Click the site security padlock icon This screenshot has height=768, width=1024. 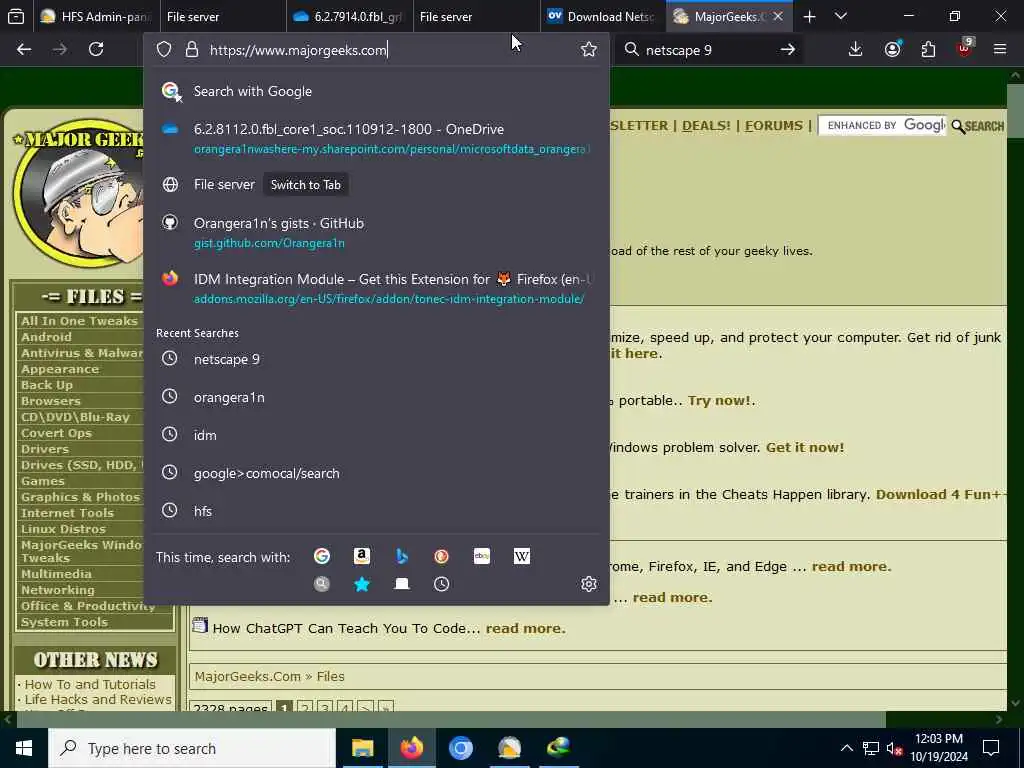191,50
